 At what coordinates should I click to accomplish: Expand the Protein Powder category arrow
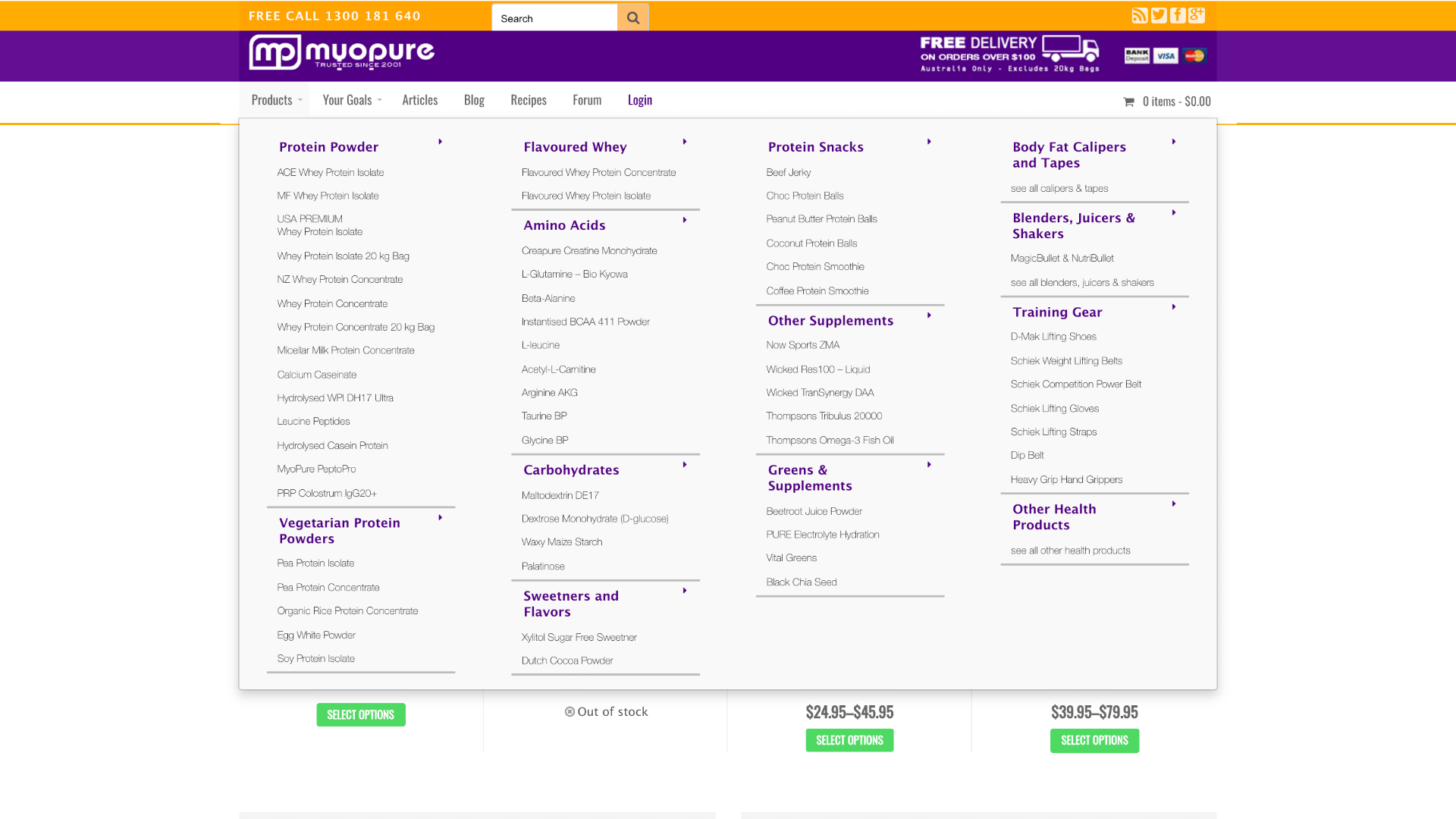click(440, 142)
